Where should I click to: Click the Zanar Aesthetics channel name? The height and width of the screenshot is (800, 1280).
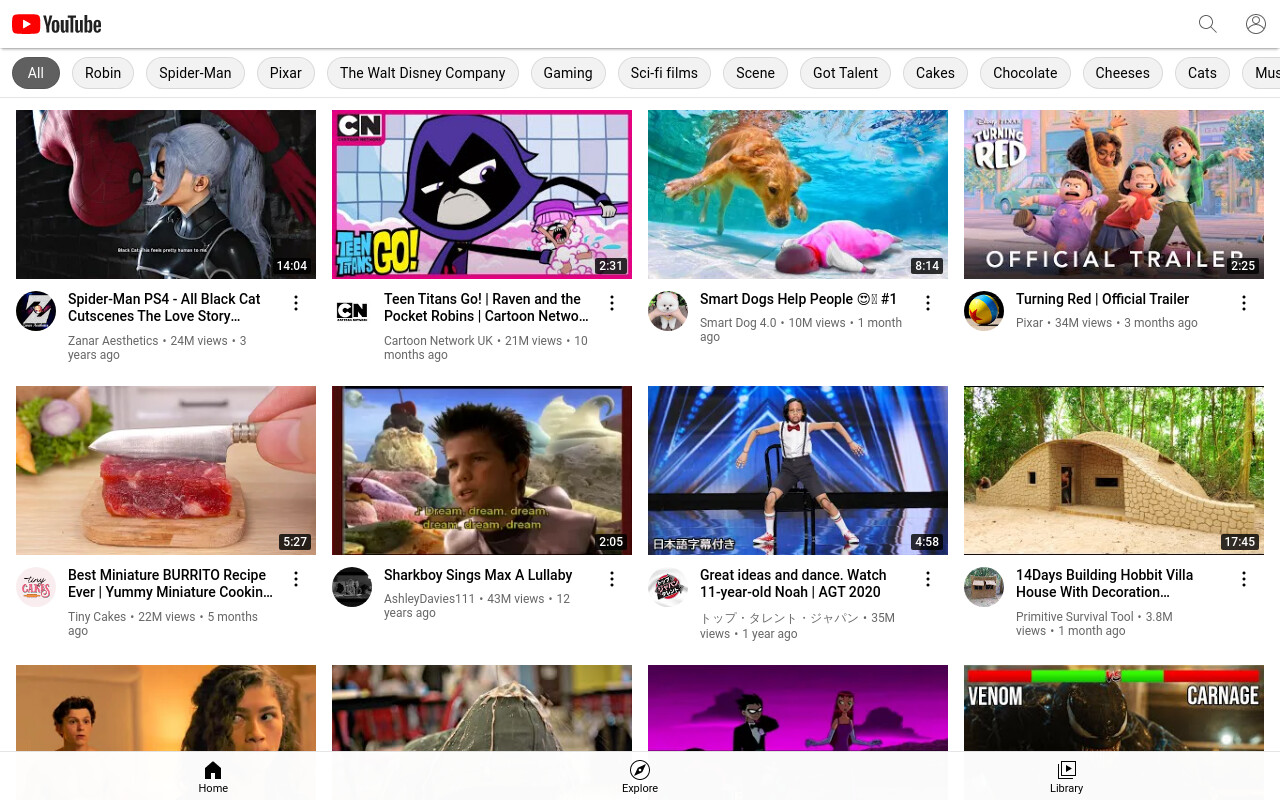pyautogui.click(x=113, y=341)
